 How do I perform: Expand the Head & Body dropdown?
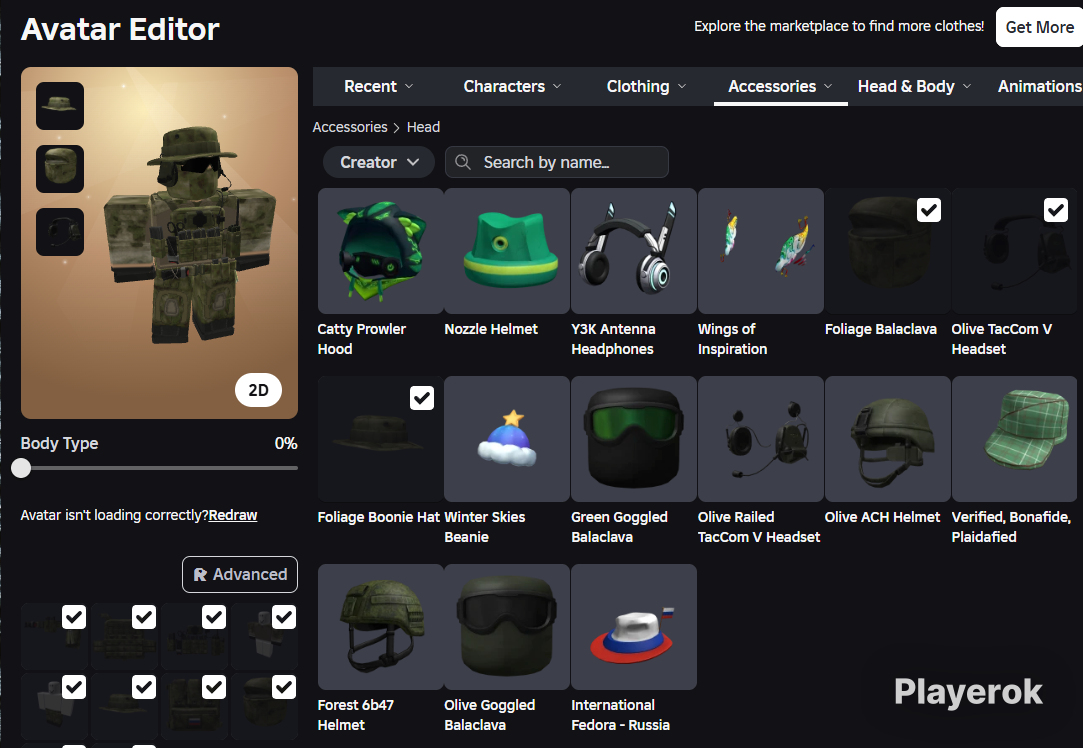tap(914, 86)
